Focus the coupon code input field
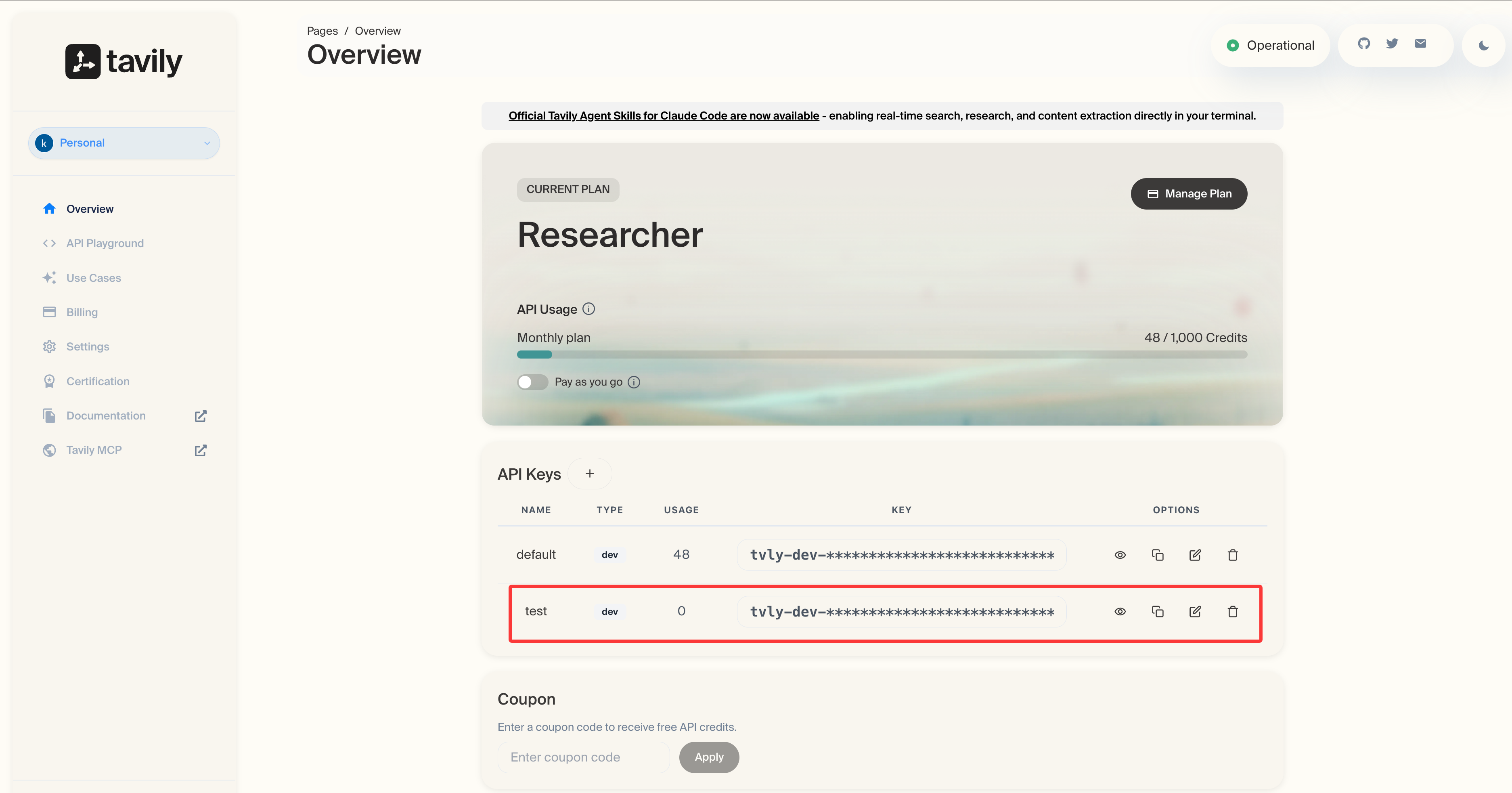Image resolution: width=1512 pixels, height=793 pixels. (583, 757)
